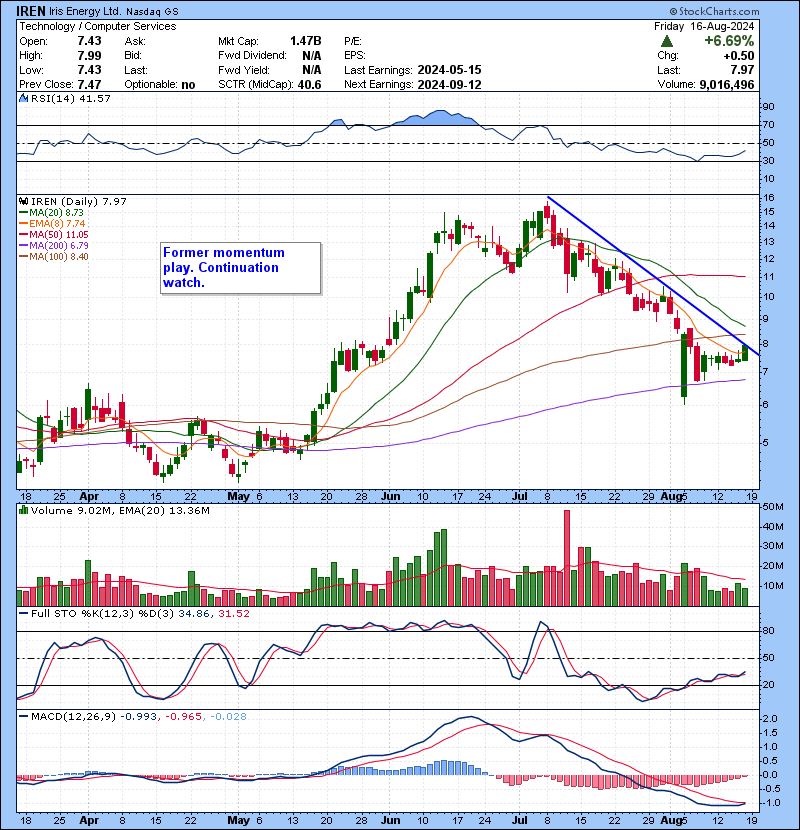Click the date Friday 16-Aug-2024
Image resolution: width=800 pixels, height=830 pixels.
click(704, 26)
